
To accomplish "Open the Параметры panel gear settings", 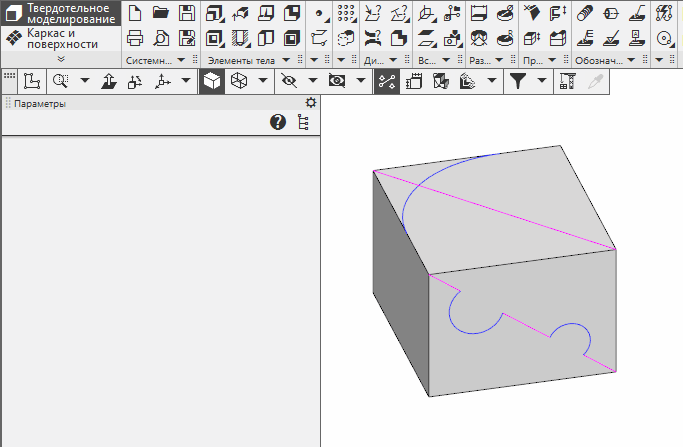I will (310, 103).
